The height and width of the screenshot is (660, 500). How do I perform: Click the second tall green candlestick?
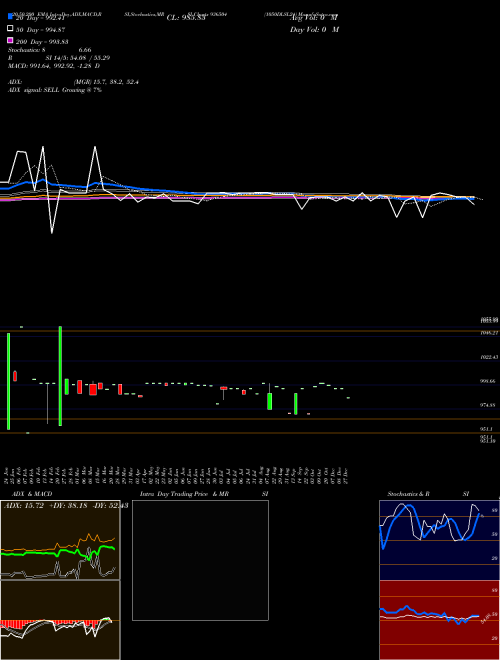(x=61, y=376)
